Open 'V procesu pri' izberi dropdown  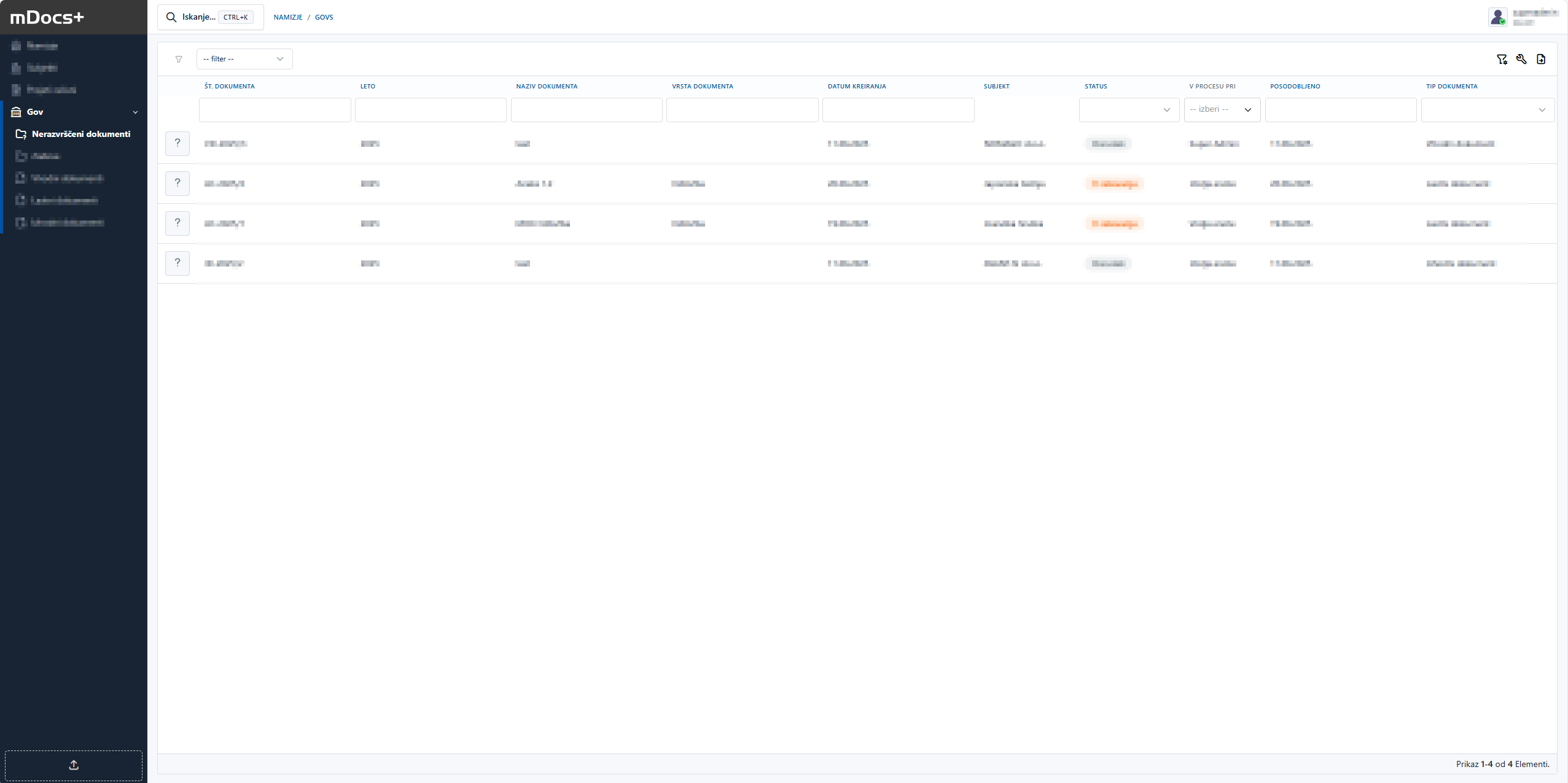1222,110
